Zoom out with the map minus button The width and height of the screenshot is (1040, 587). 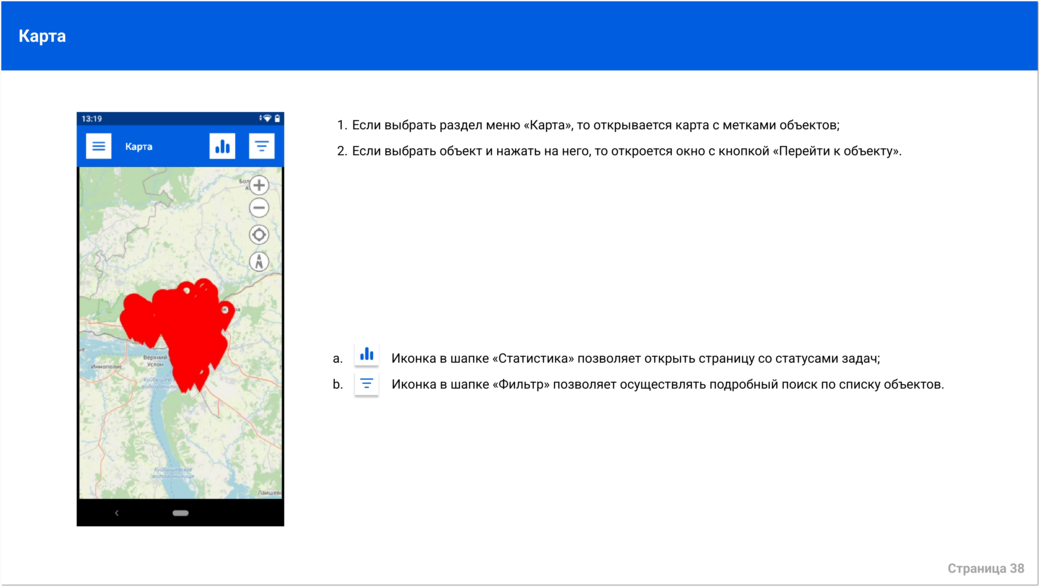(259, 208)
